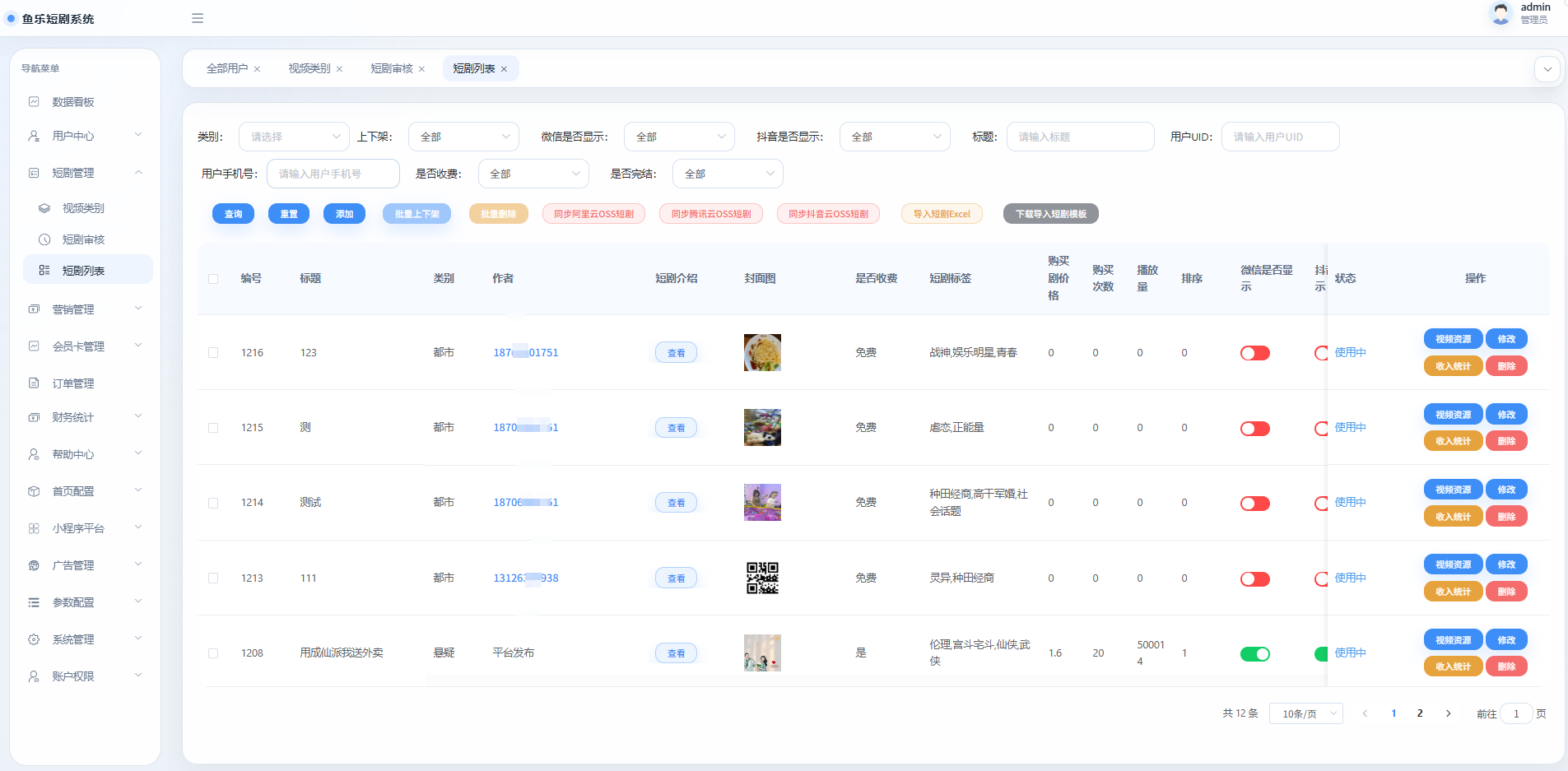Click the 查询 button
1568x771 pixels.
coord(234,214)
